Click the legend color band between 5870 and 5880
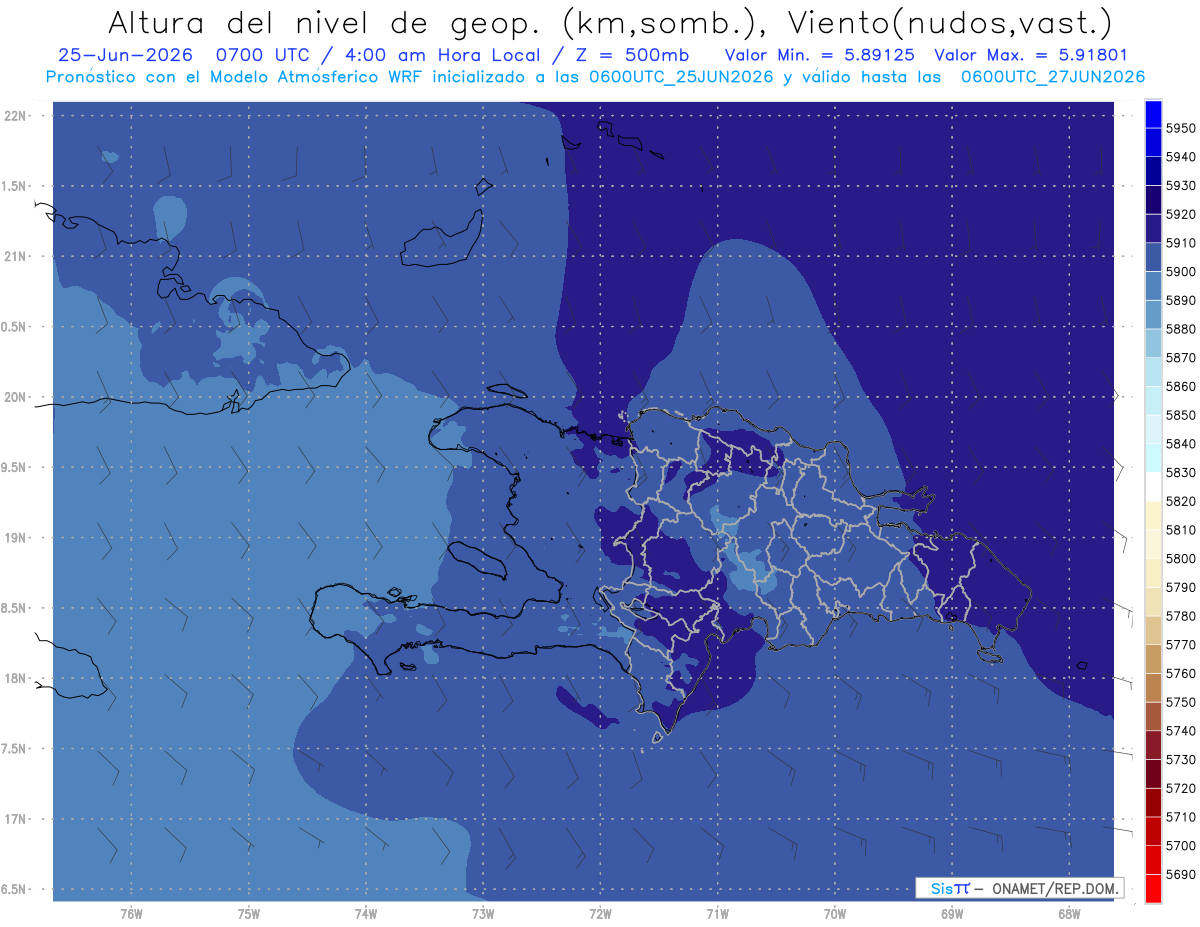The height and width of the screenshot is (927, 1200). (x=1152, y=344)
